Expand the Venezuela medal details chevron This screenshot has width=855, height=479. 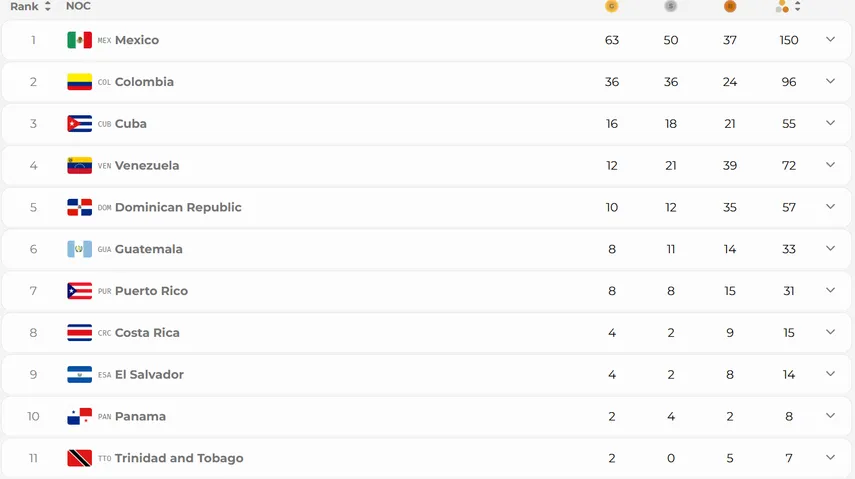[x=830, y=165]
